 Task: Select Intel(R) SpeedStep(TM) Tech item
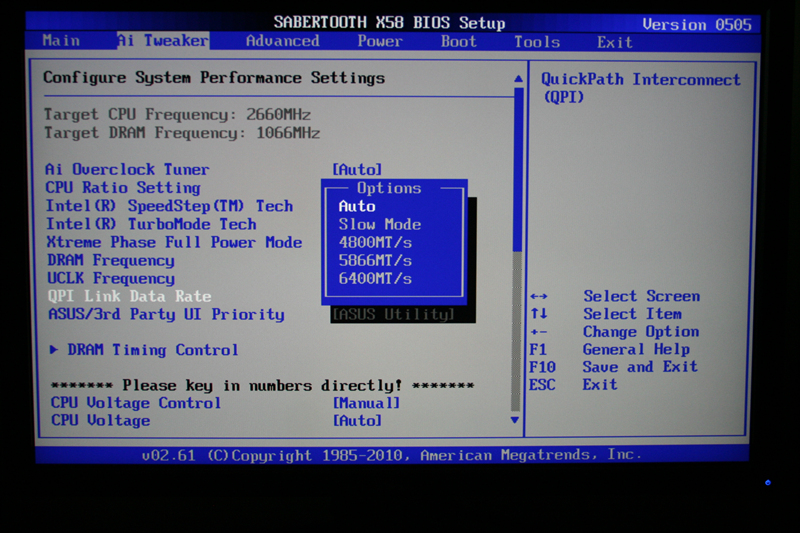169,206
